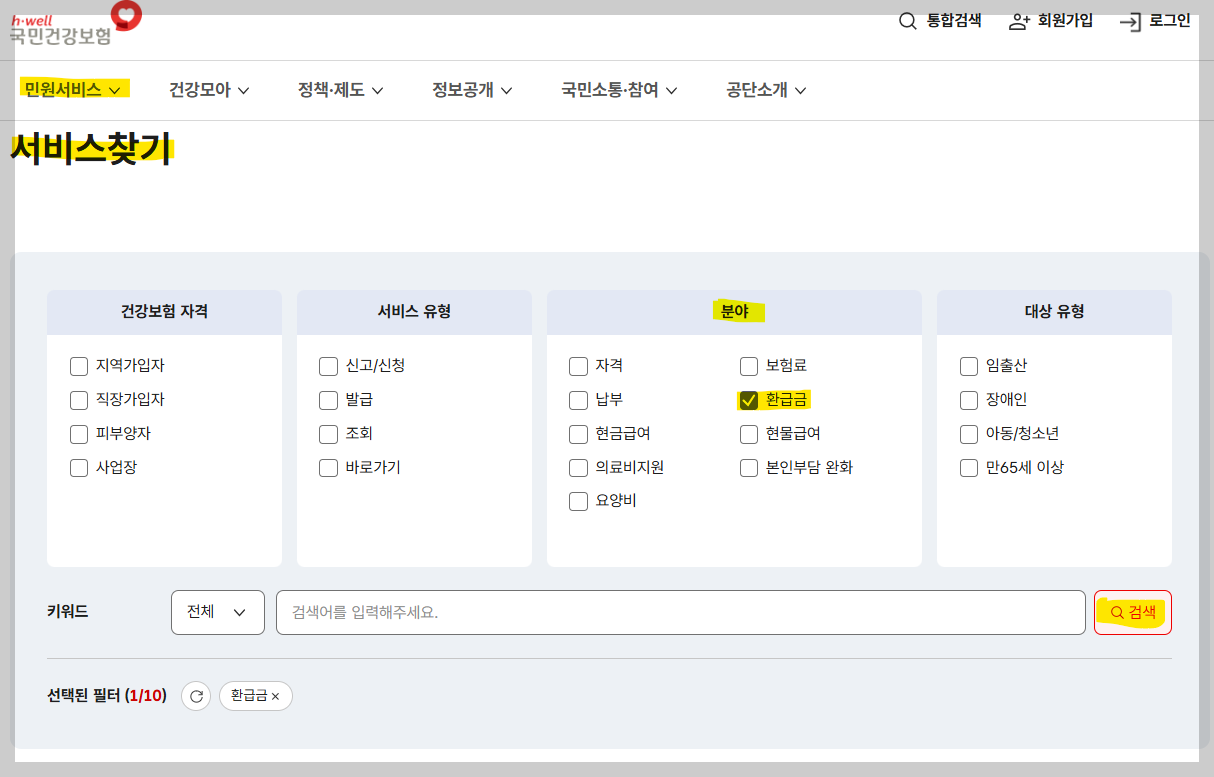The image size is (1214, 777).
Task: Check the 만65세 이상 checkbox
Action: (x=968, y=468)
